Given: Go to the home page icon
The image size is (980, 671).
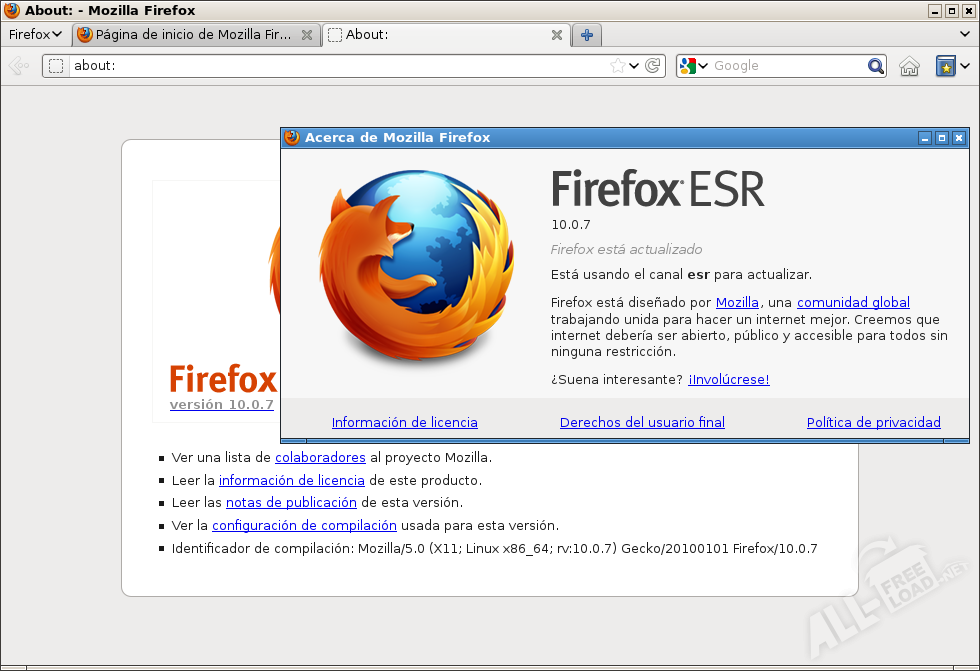Looking at the screenshot, I should point(909,66).
